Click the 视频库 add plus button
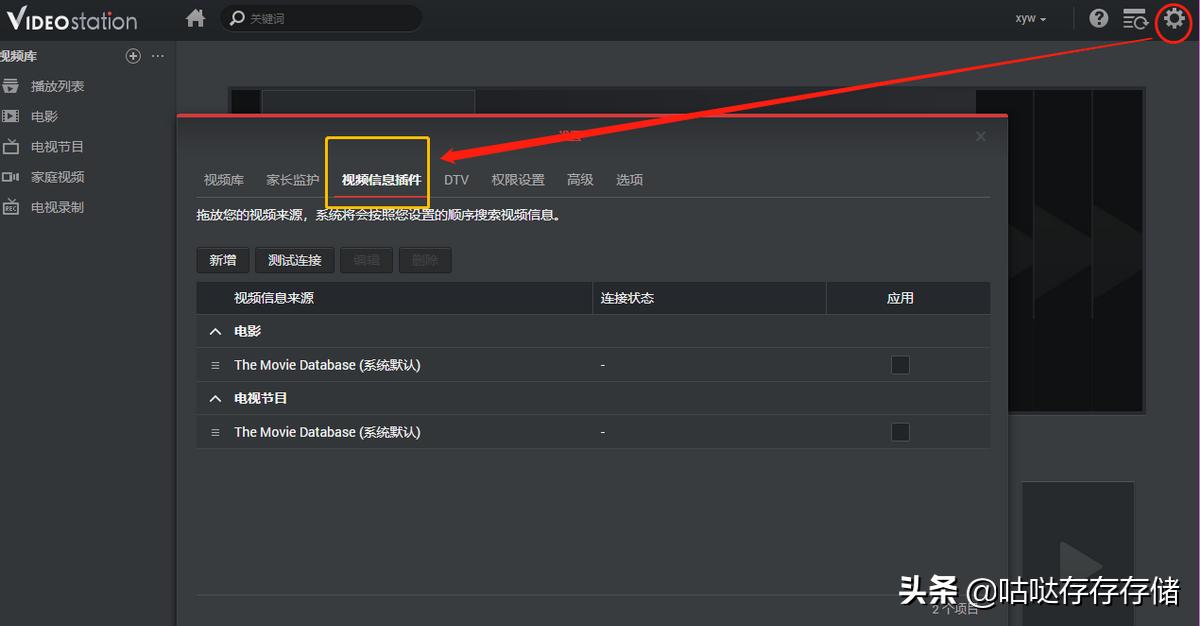This screenshot has width=1200, height=626. point(132,56)
